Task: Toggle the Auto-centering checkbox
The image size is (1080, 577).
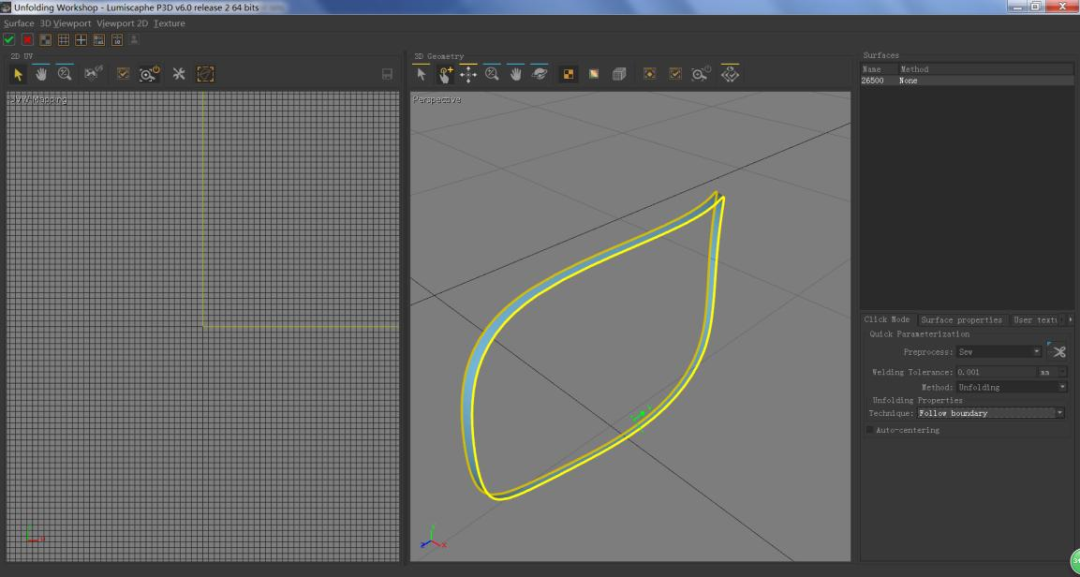Action: [870, 430]
